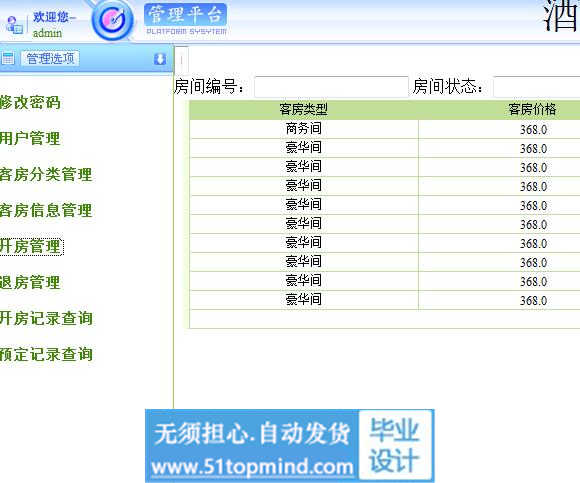Image resolution: width=580 pixels, height=483 pixels.
Task: Click the 管理选项 panel title
Action: [50, 58]
